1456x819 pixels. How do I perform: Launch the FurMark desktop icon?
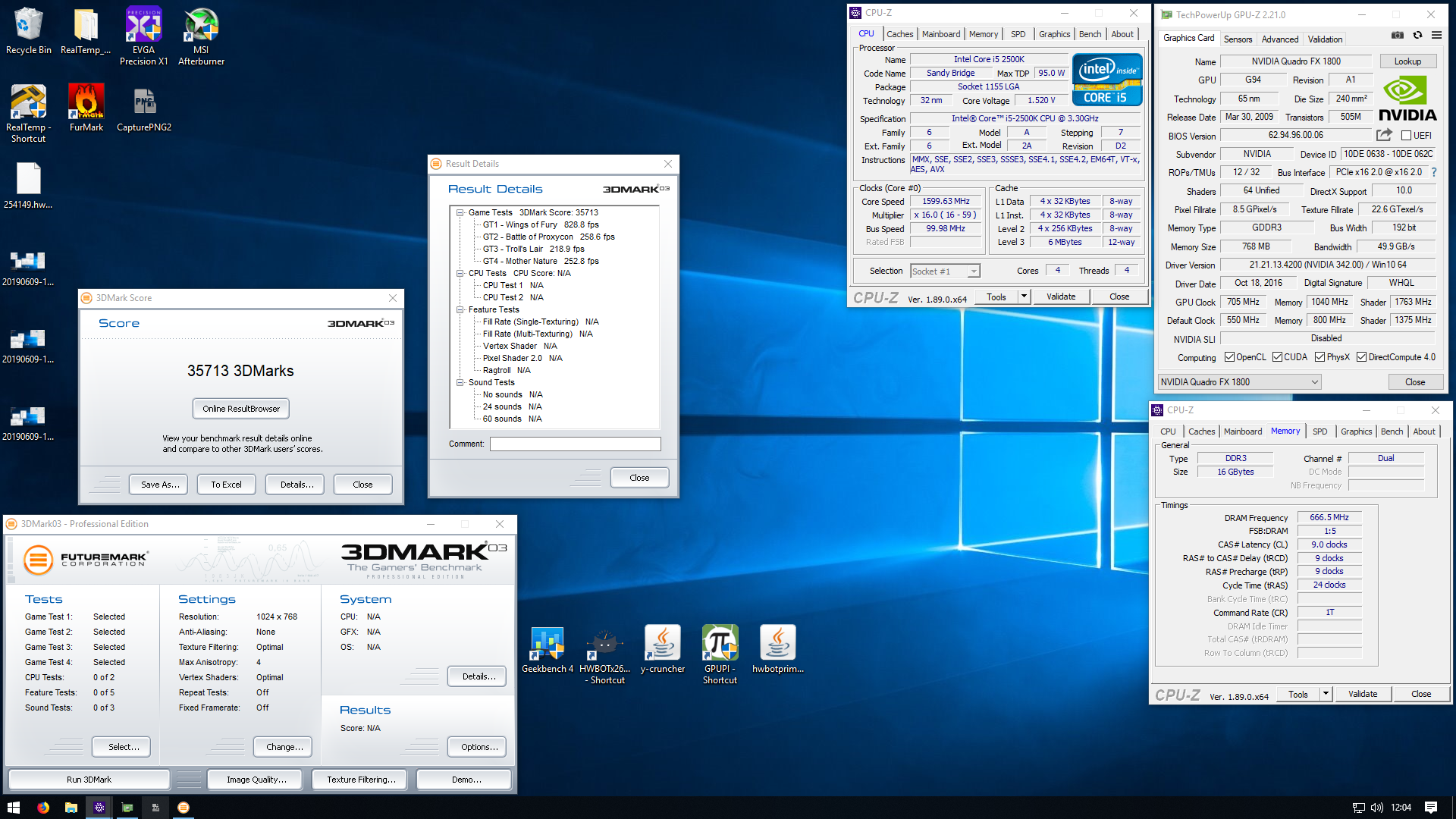(x=86, y=107)
